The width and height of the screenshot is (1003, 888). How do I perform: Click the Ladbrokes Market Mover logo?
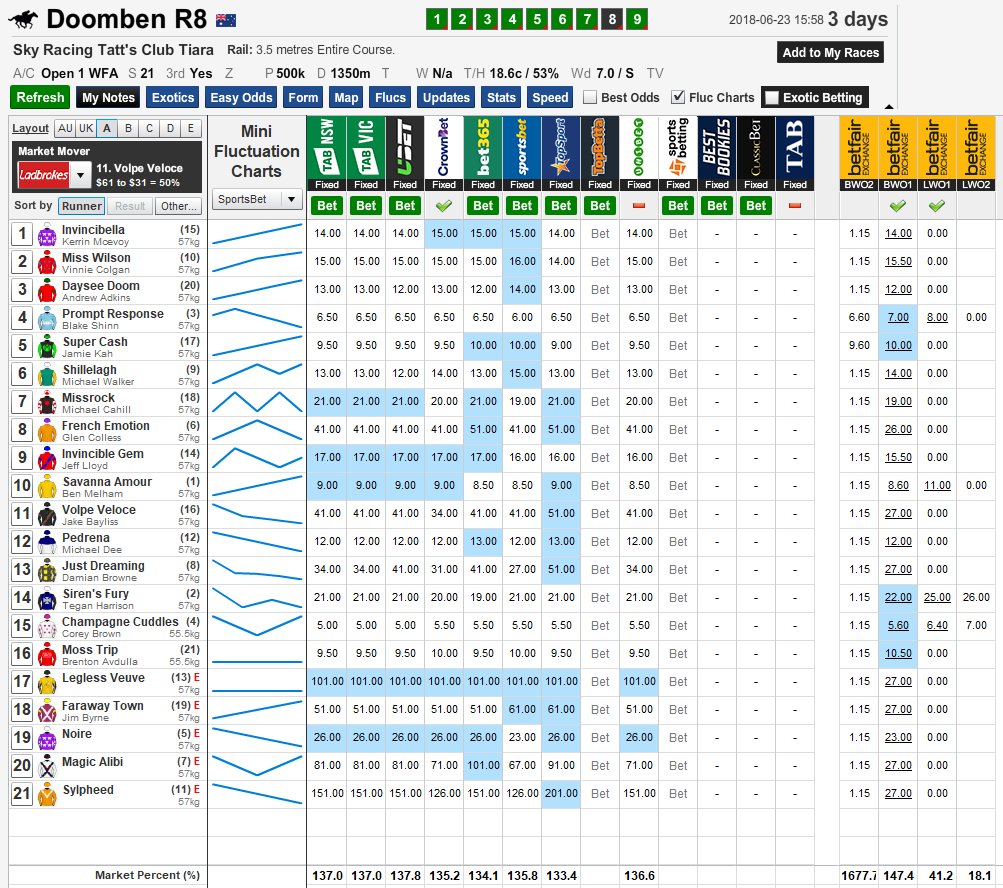coord(43,175)
